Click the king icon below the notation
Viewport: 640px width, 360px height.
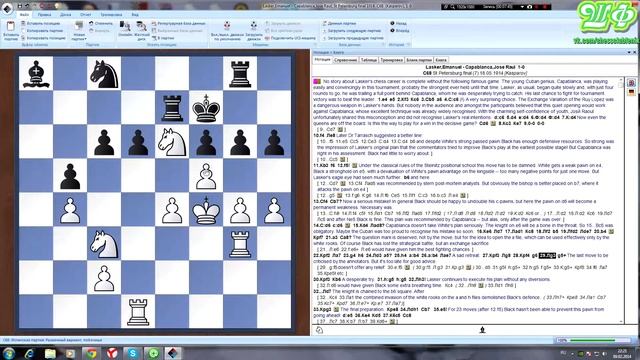click(482, 330)
